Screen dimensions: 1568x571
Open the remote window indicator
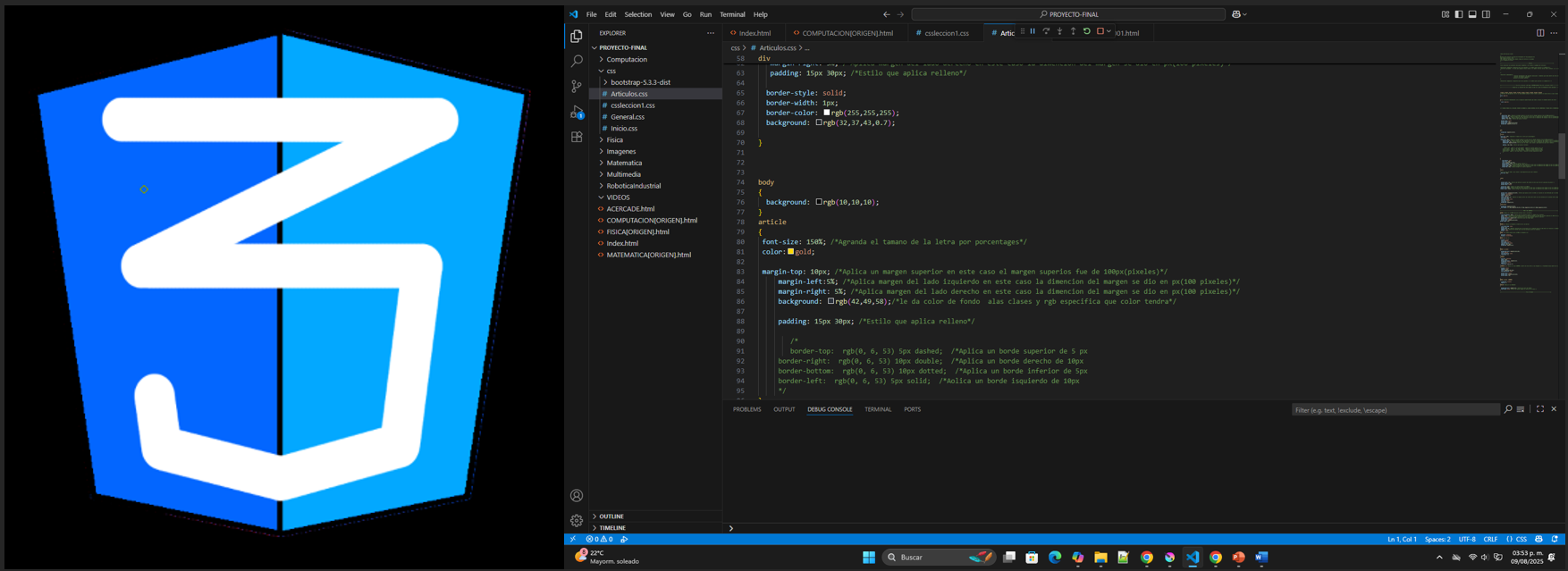[x=573, y=539]
